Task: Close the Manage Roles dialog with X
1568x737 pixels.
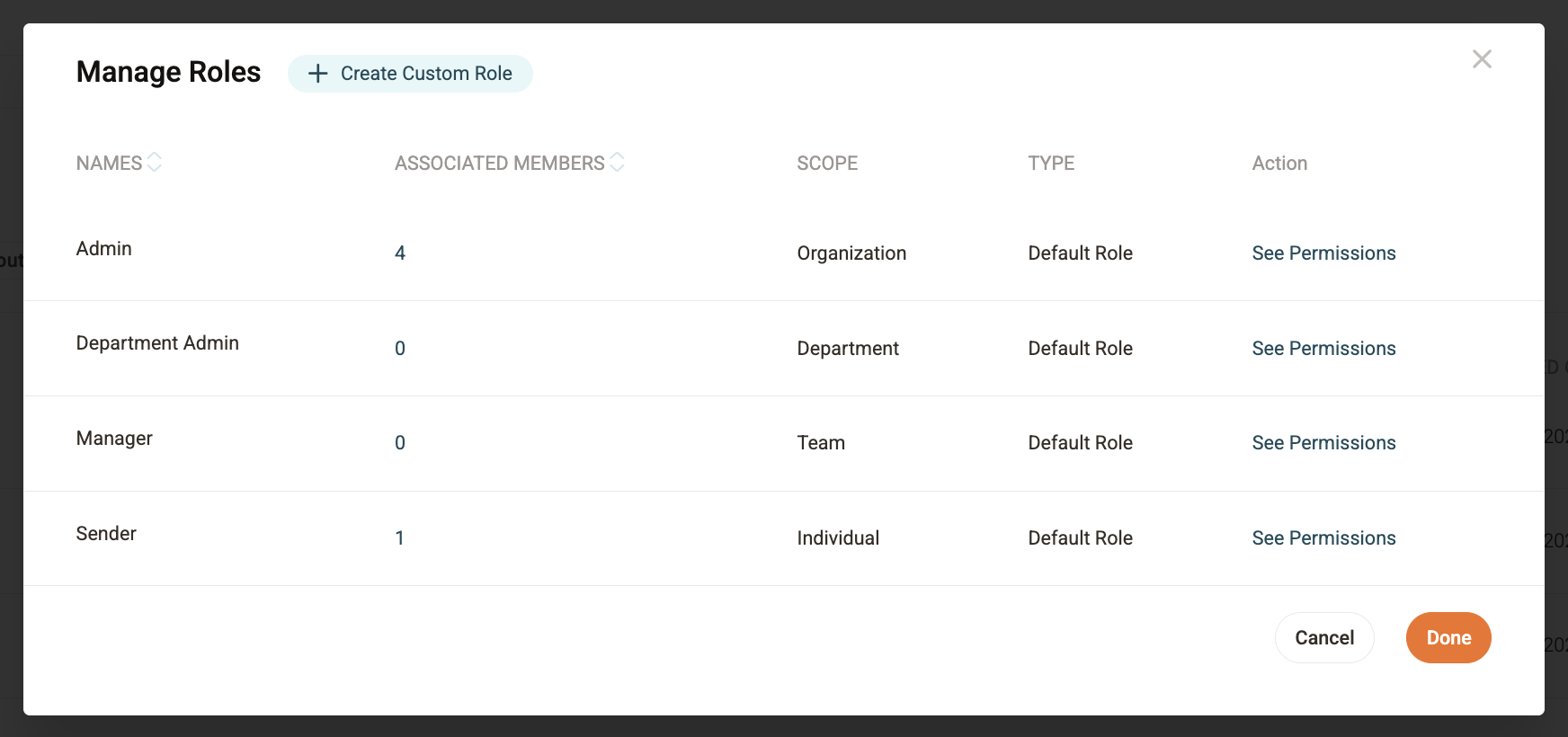Action: point(1482,59)
